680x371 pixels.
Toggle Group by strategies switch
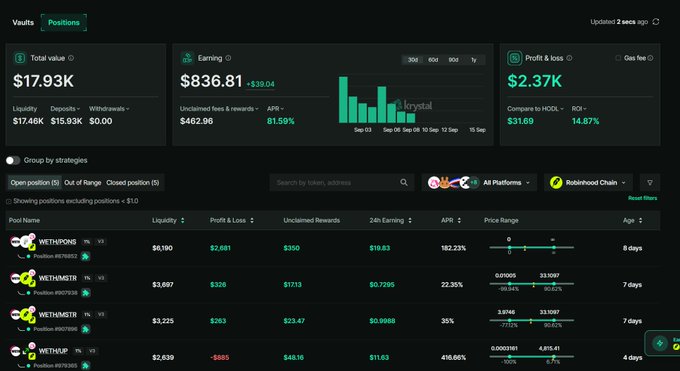[13, 160]
